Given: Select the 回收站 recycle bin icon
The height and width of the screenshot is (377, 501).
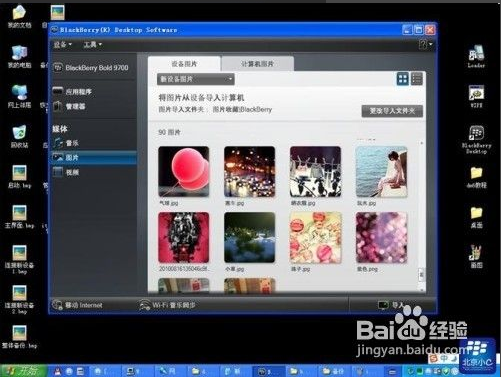Looking at the screenshot, I should [19, 136].
